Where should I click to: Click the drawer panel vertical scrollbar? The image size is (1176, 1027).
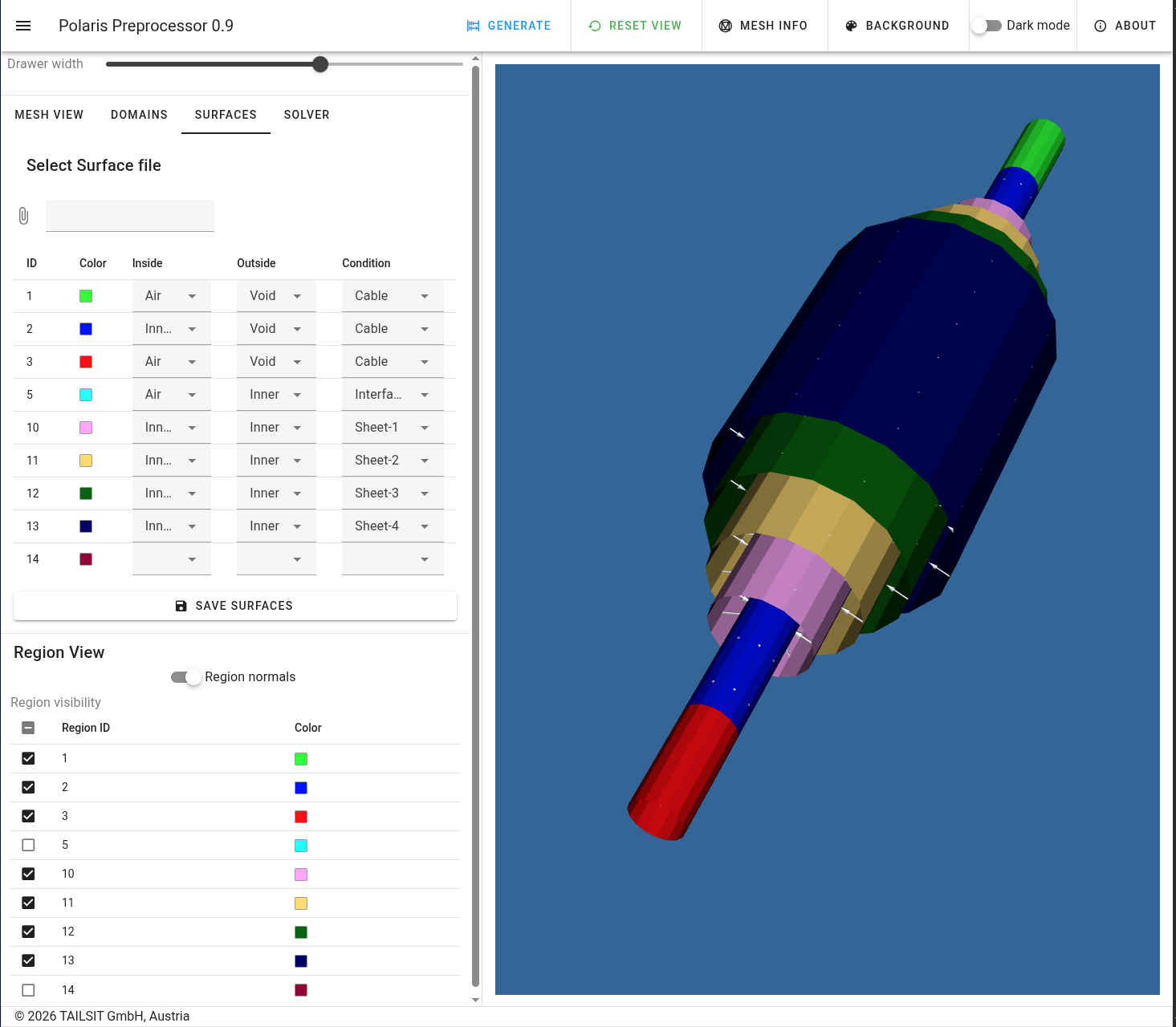point(475,526)
